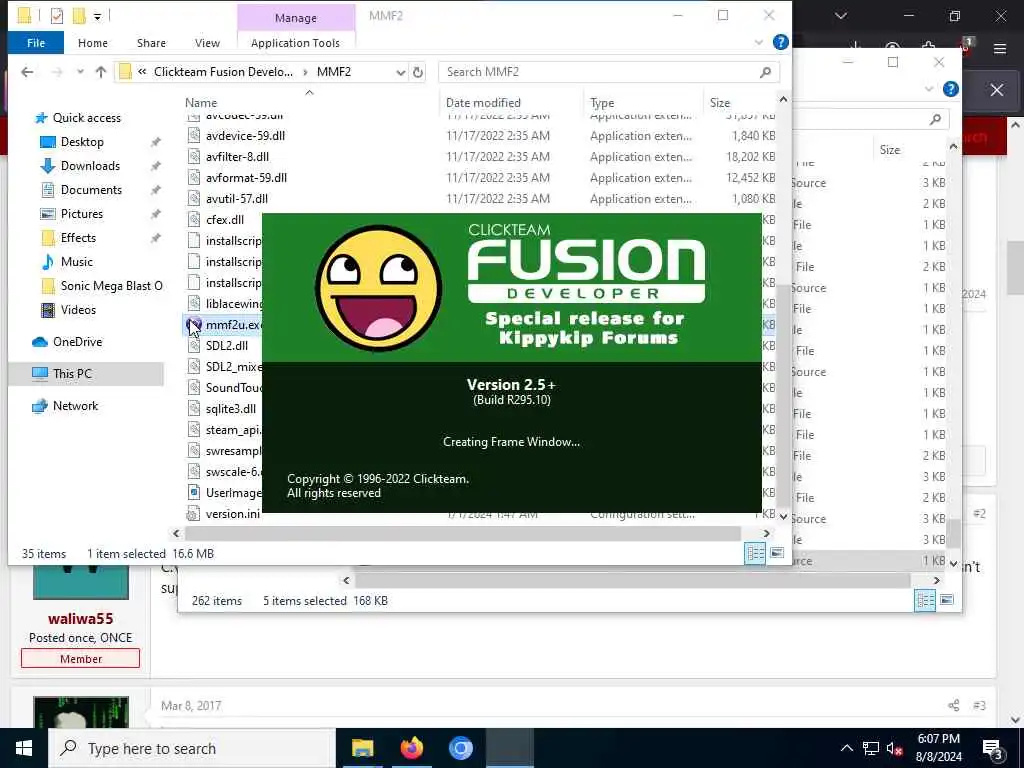Click rear Explorer window search magnifier
Image resolution: width=1024 pixels, height=768 pixels.
pyautogui.click(x=935, y=119)
